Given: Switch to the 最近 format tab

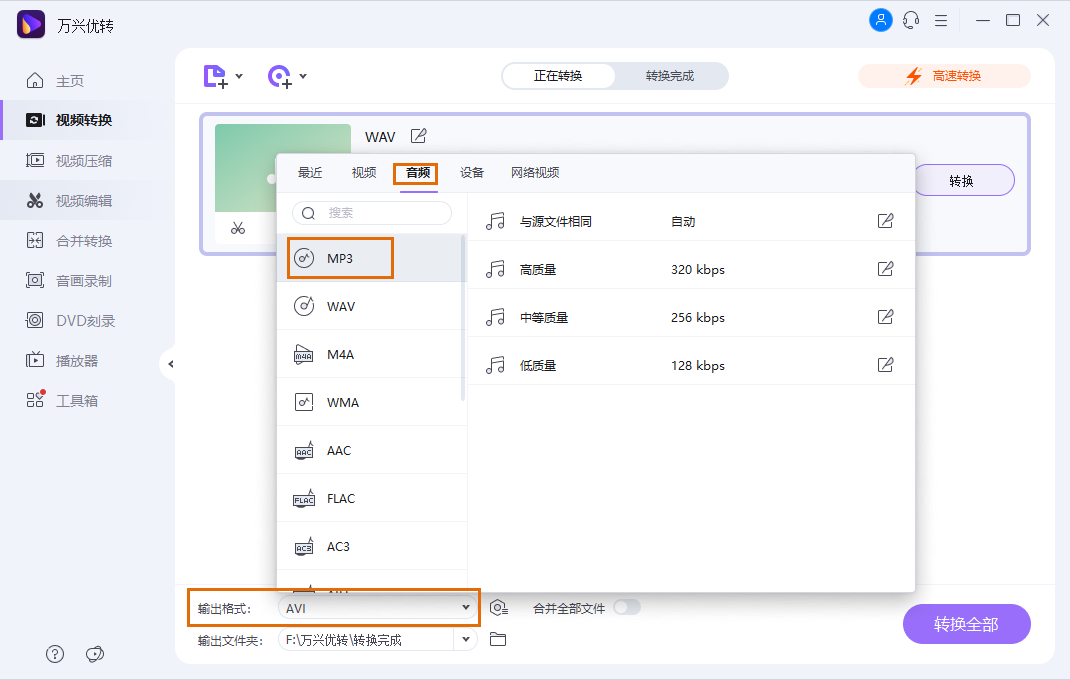Looking at the screenshot, I should [310, 173].
